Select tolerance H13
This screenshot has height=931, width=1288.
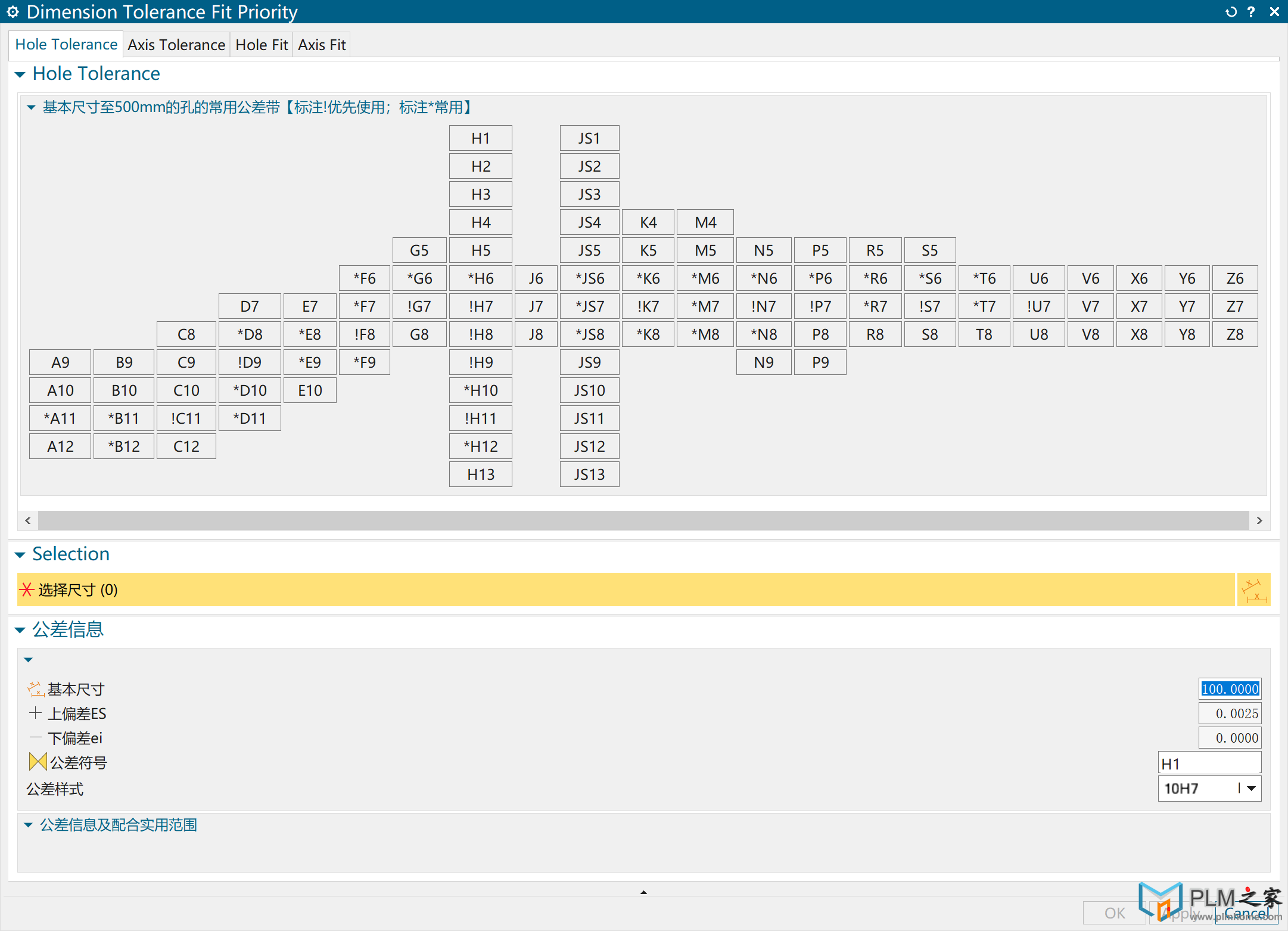click(480, 474)
